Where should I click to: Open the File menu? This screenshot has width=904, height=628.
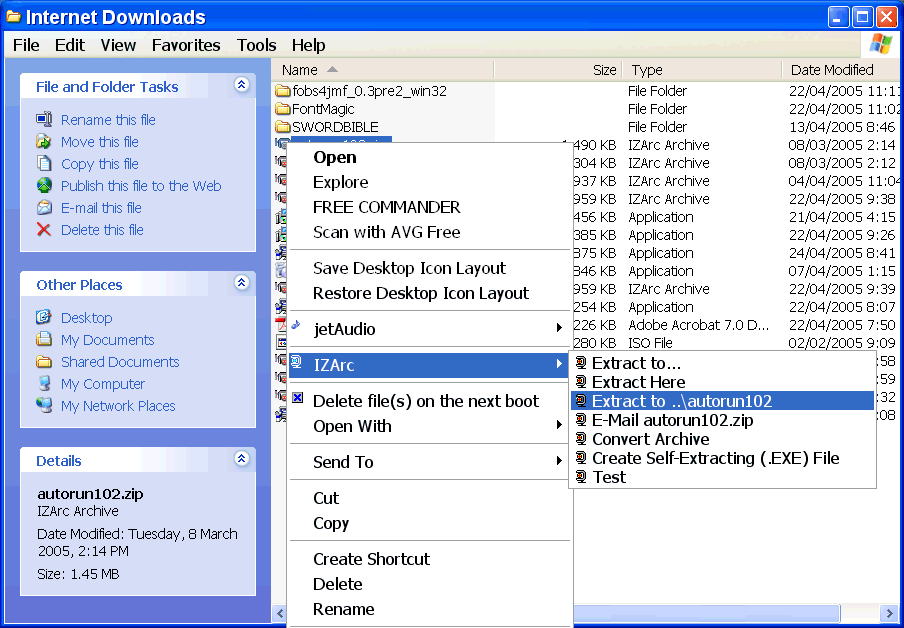(x=26, y=45)
